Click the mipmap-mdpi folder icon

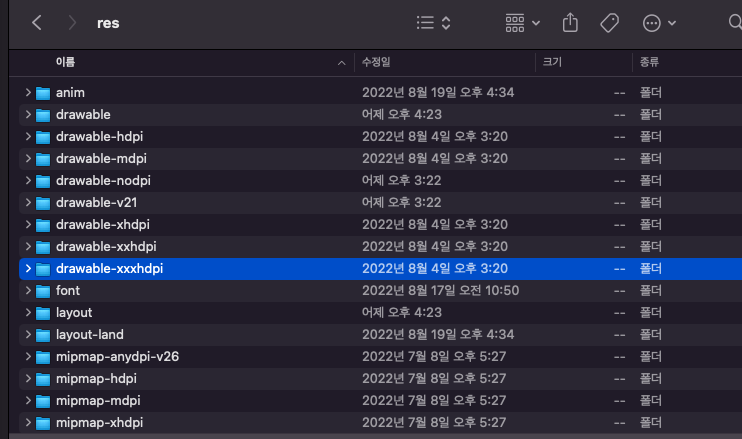43,401
